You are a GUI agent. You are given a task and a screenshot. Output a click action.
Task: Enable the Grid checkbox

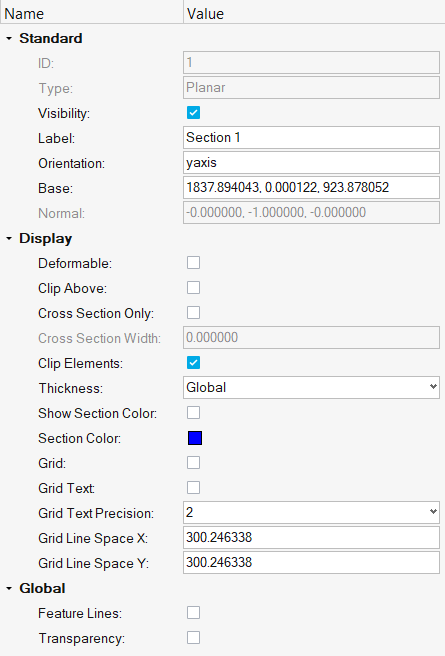tap(193, 463)
